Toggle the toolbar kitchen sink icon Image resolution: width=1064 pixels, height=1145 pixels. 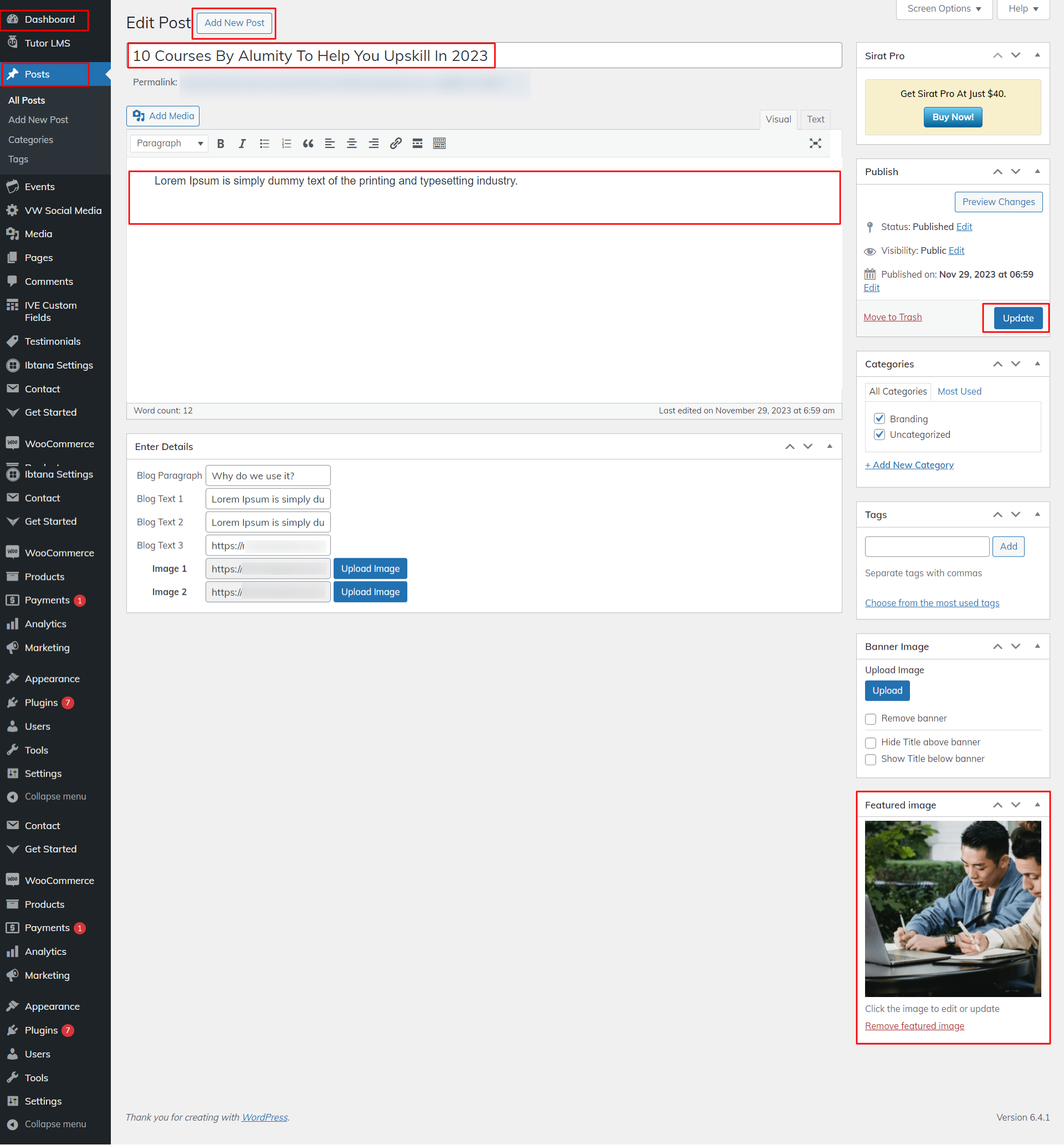tap(439, 144)
